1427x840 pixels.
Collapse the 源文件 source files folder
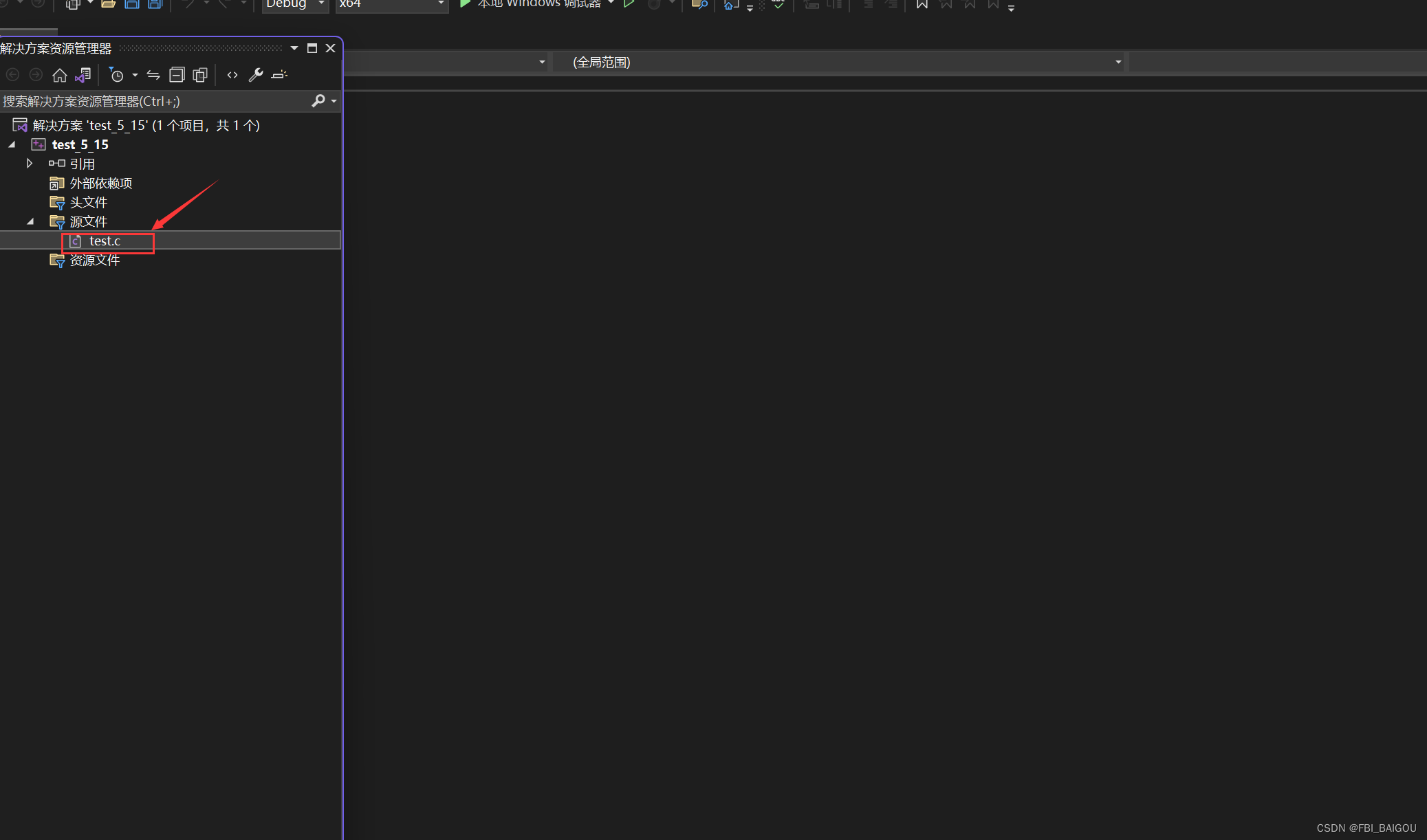[30, 221]
